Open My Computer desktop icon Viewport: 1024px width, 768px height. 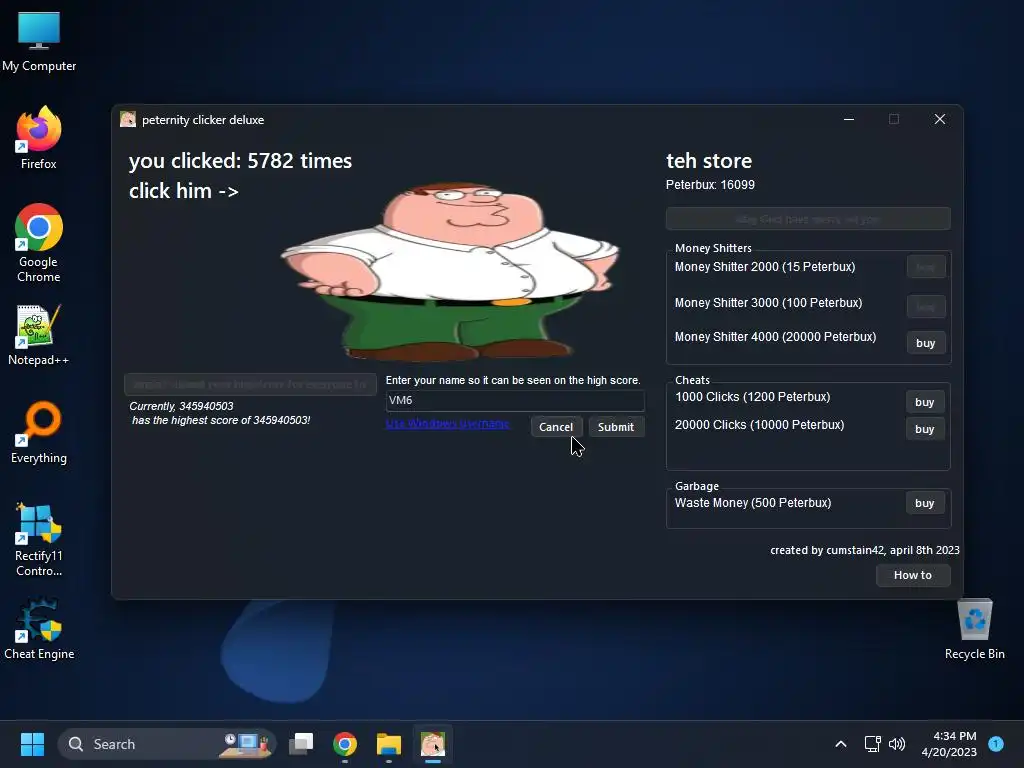coord(39,41)
